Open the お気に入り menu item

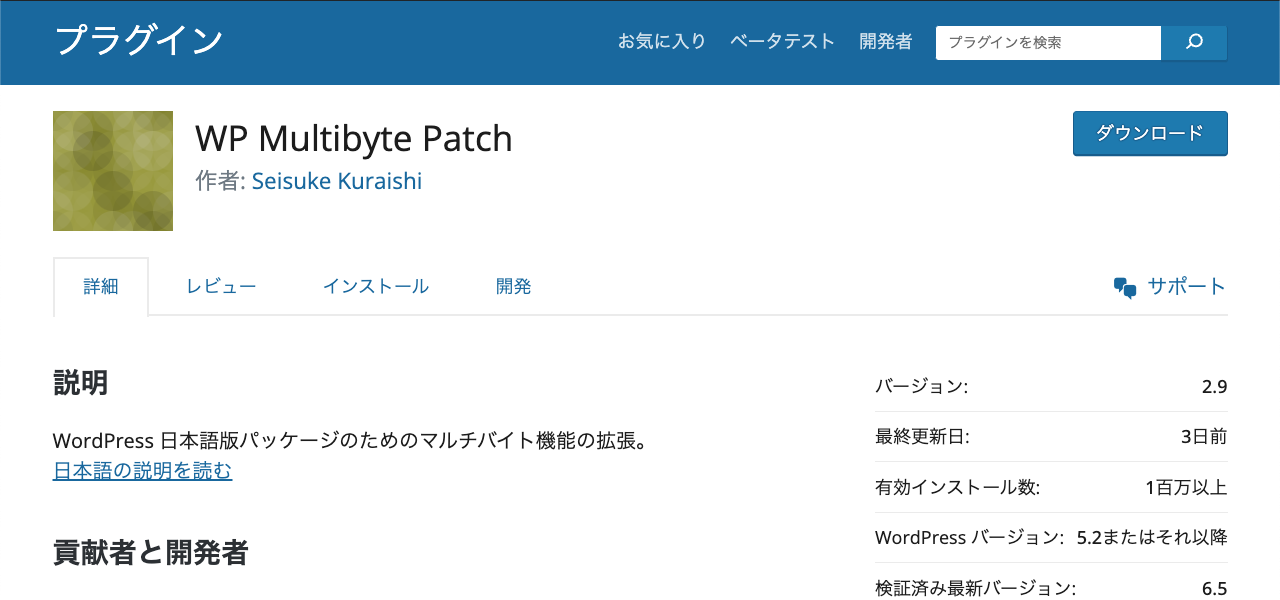point(662,42)
